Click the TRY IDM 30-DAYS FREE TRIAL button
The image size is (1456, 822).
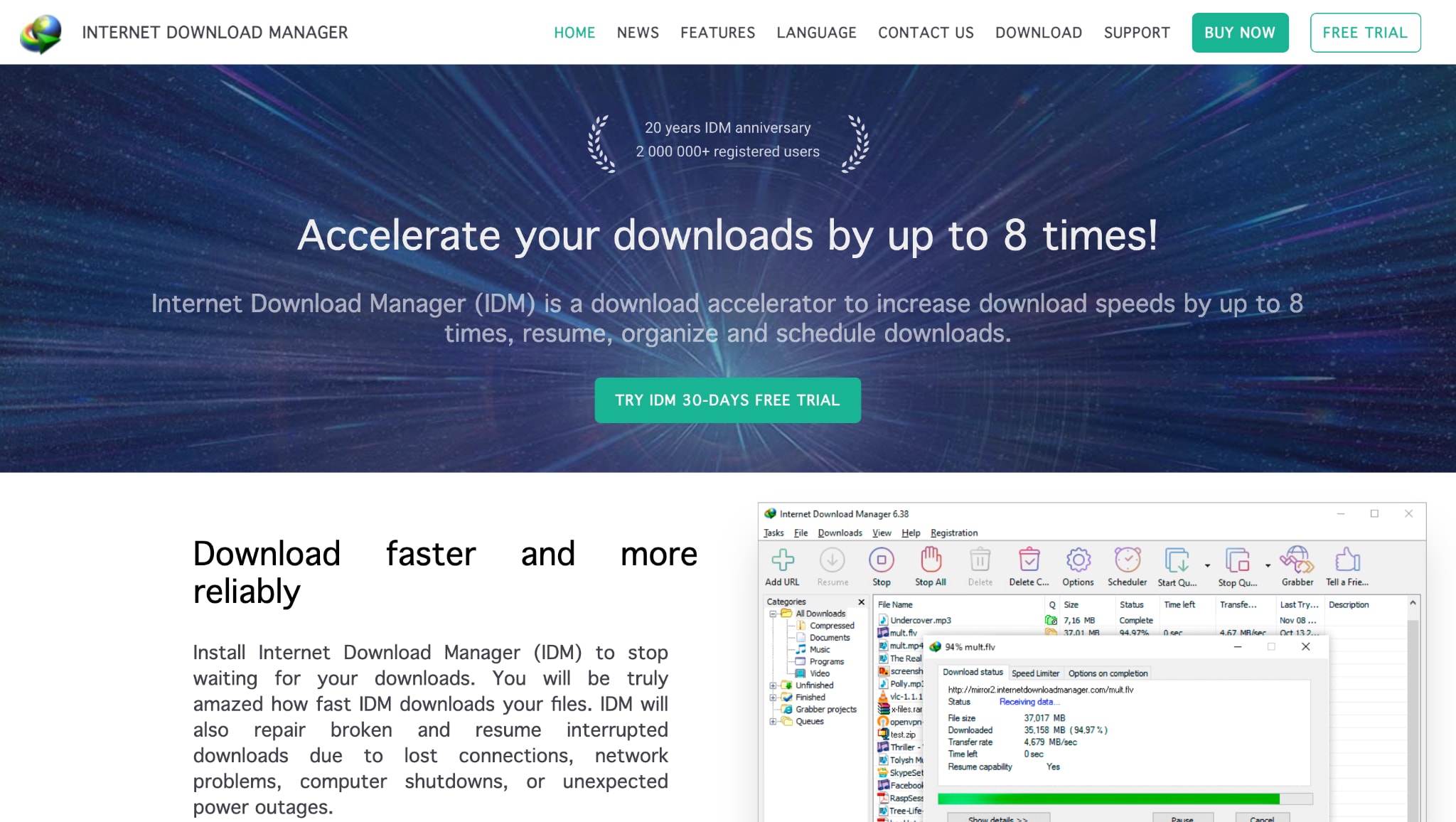pyautogui.click(x=727, y=400)
